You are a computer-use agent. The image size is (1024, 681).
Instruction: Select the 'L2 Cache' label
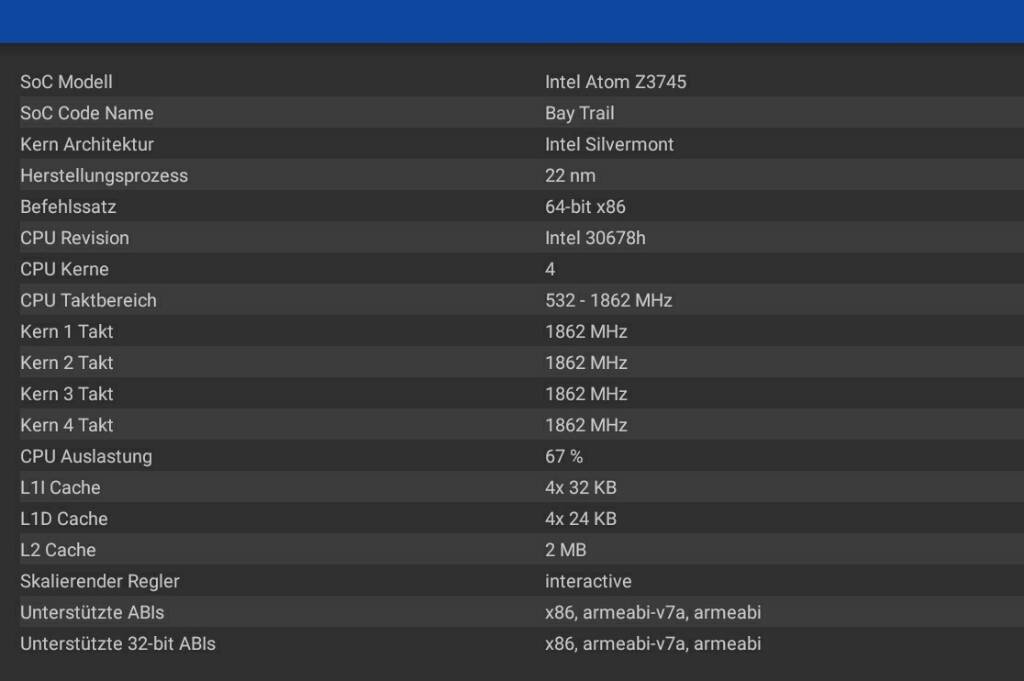click(57, 550)
